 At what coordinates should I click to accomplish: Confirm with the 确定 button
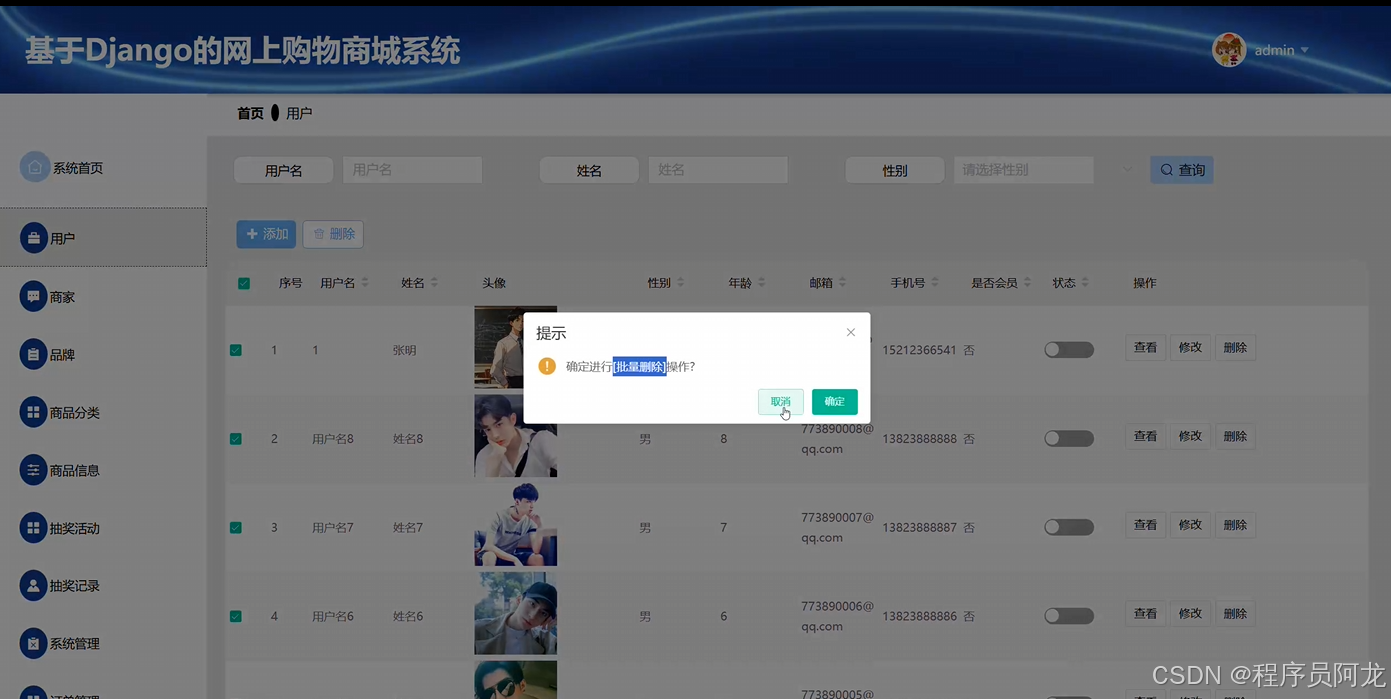(x=835, y=402)
